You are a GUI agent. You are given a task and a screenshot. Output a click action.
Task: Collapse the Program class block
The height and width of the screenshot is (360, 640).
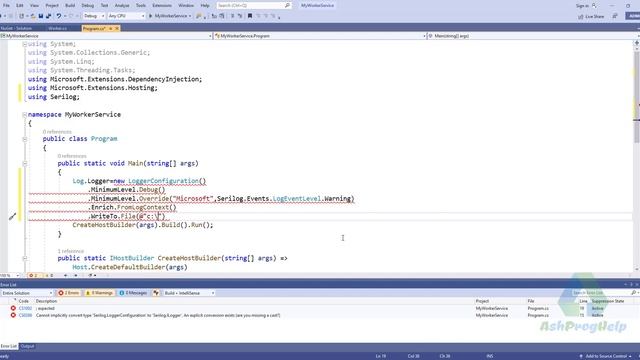24,139
